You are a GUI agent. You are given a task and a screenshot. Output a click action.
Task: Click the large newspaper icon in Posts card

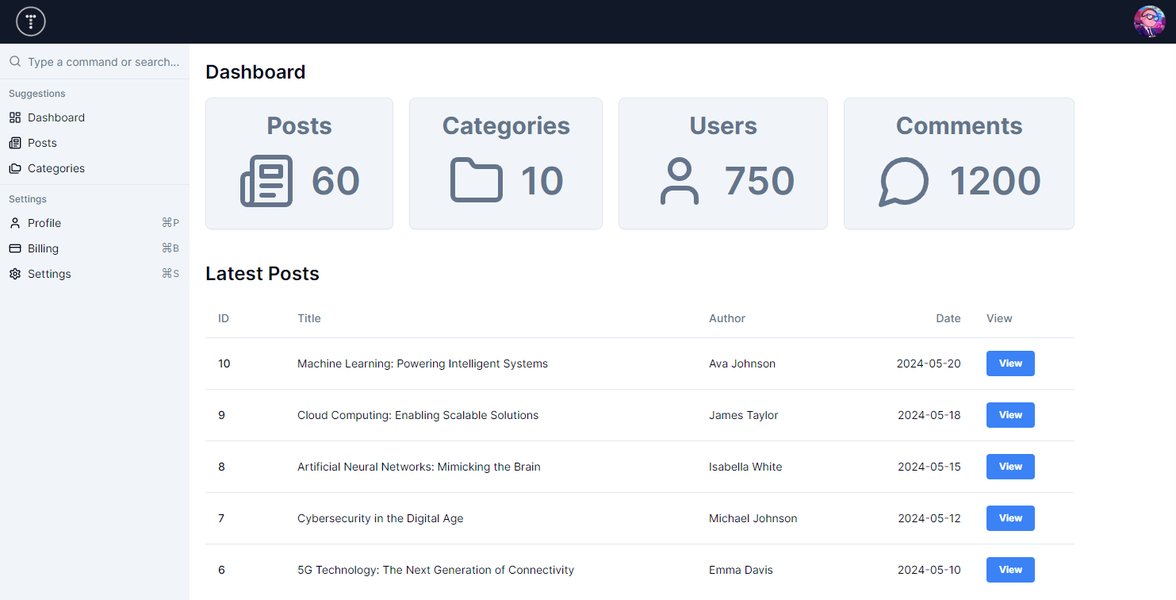[266, 181]
